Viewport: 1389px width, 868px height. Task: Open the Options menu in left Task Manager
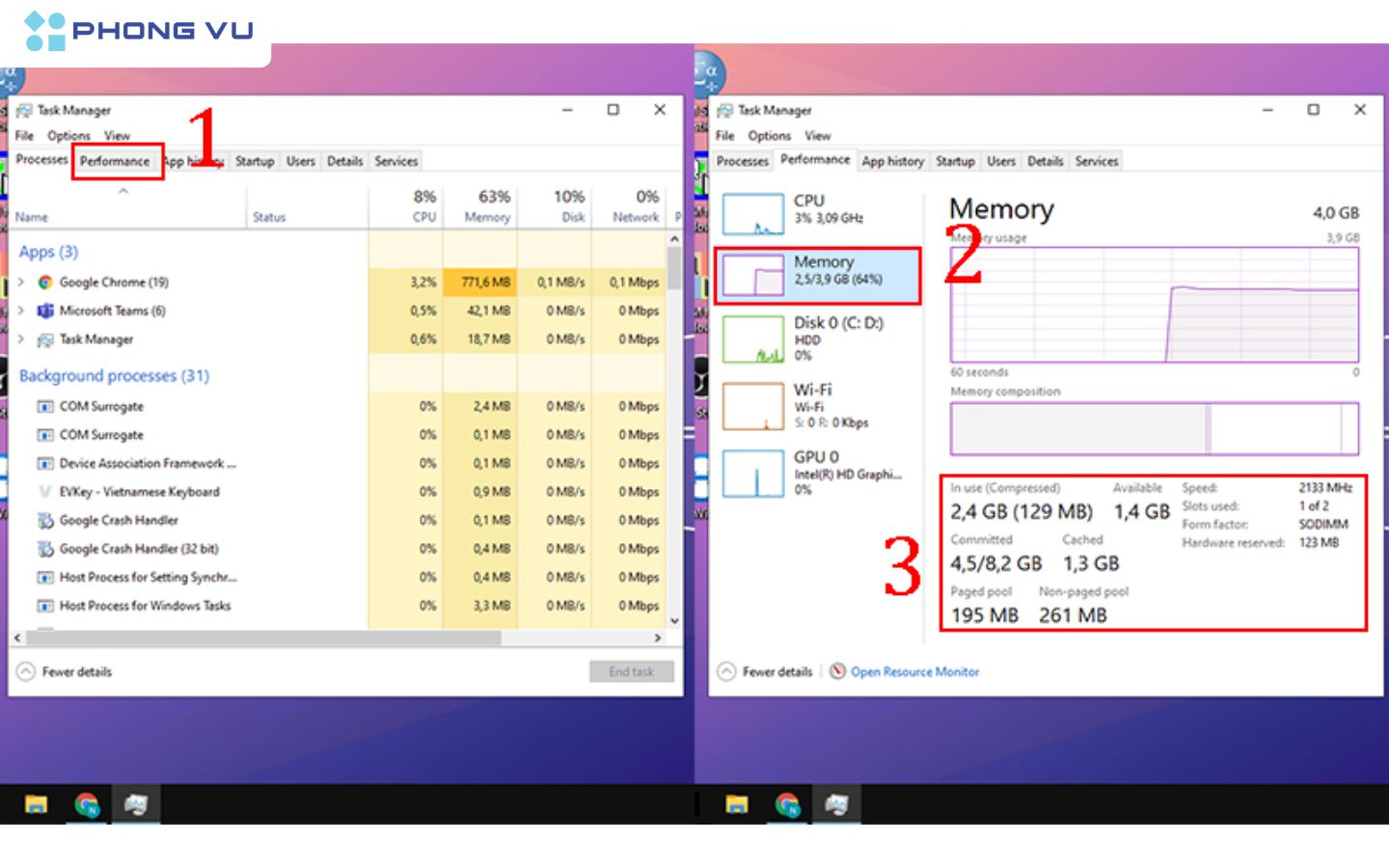pos(68,136)
